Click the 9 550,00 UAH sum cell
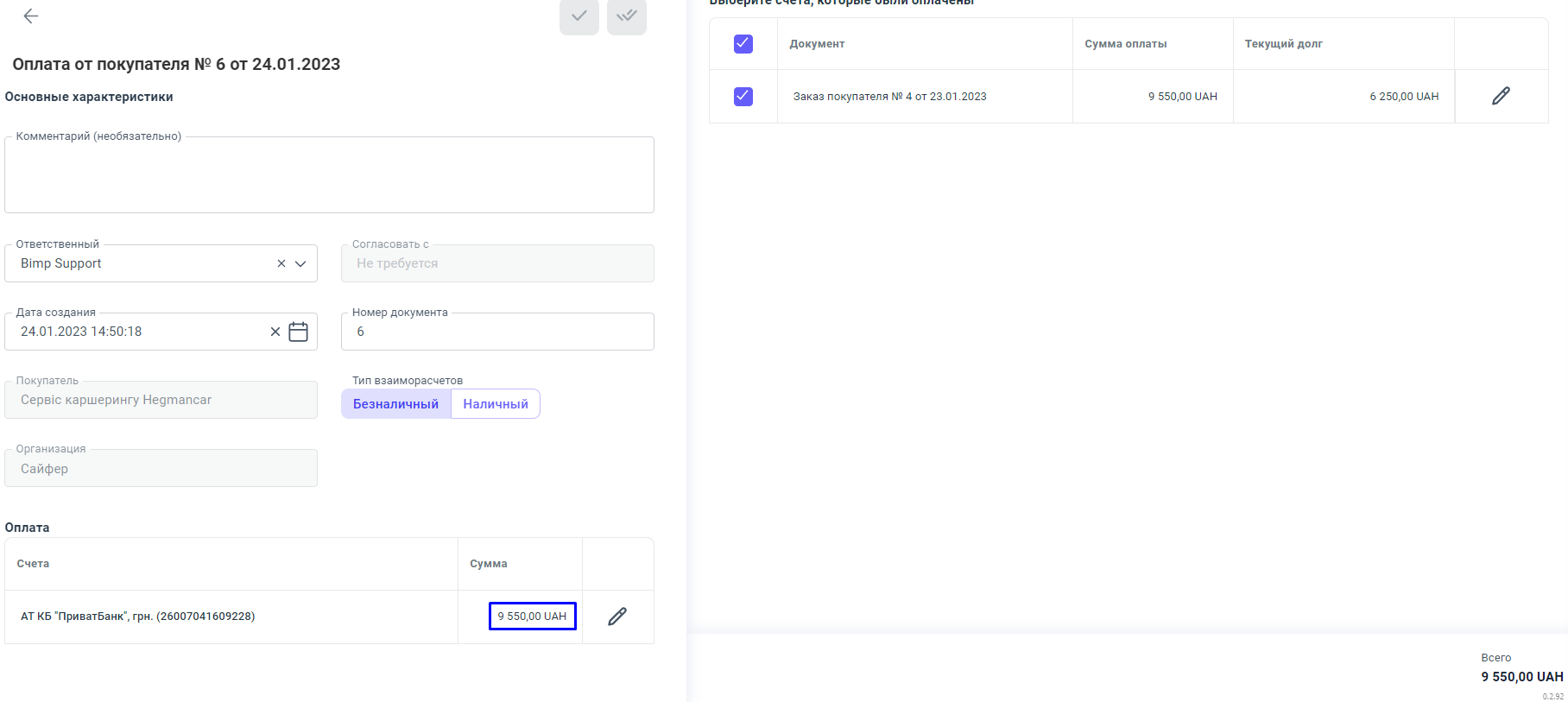 pyautogui.click(x=532, y=617)
